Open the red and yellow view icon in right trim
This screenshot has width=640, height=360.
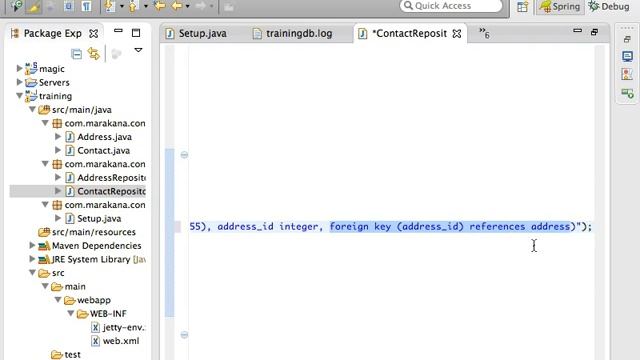[627, 74]
